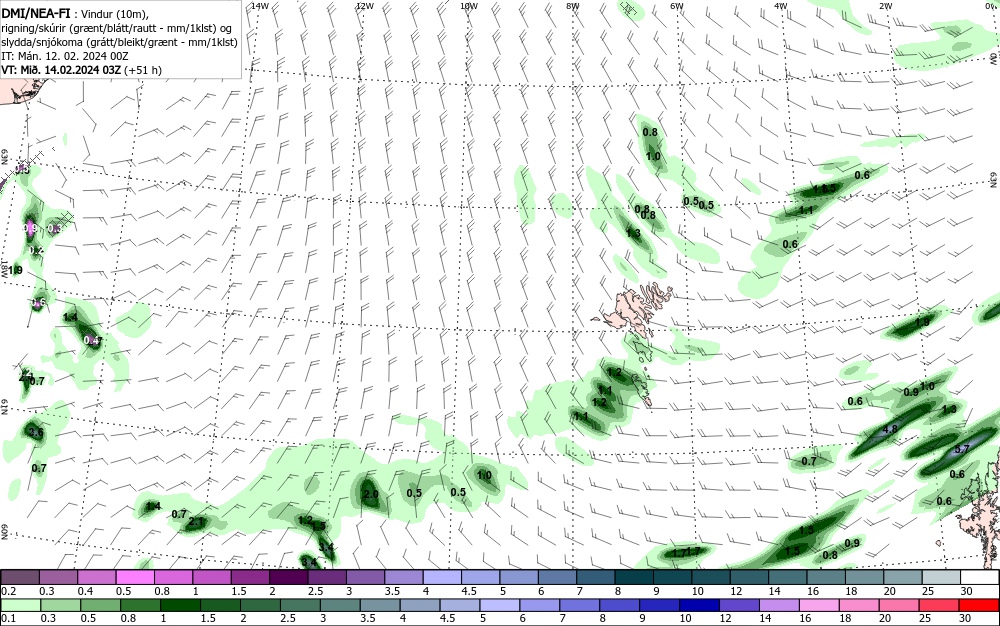Click the 6W longitude label
The height and width of the screenshot is (626, 1000).
click(x=677, y=6)
